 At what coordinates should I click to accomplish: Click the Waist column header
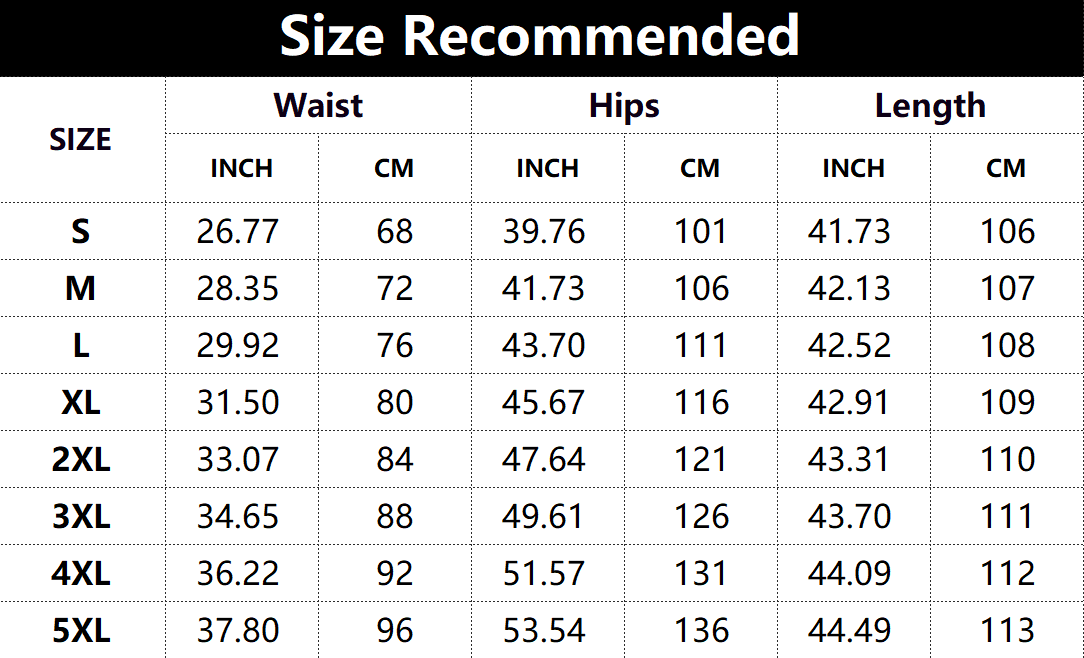(x=318, y=106)
